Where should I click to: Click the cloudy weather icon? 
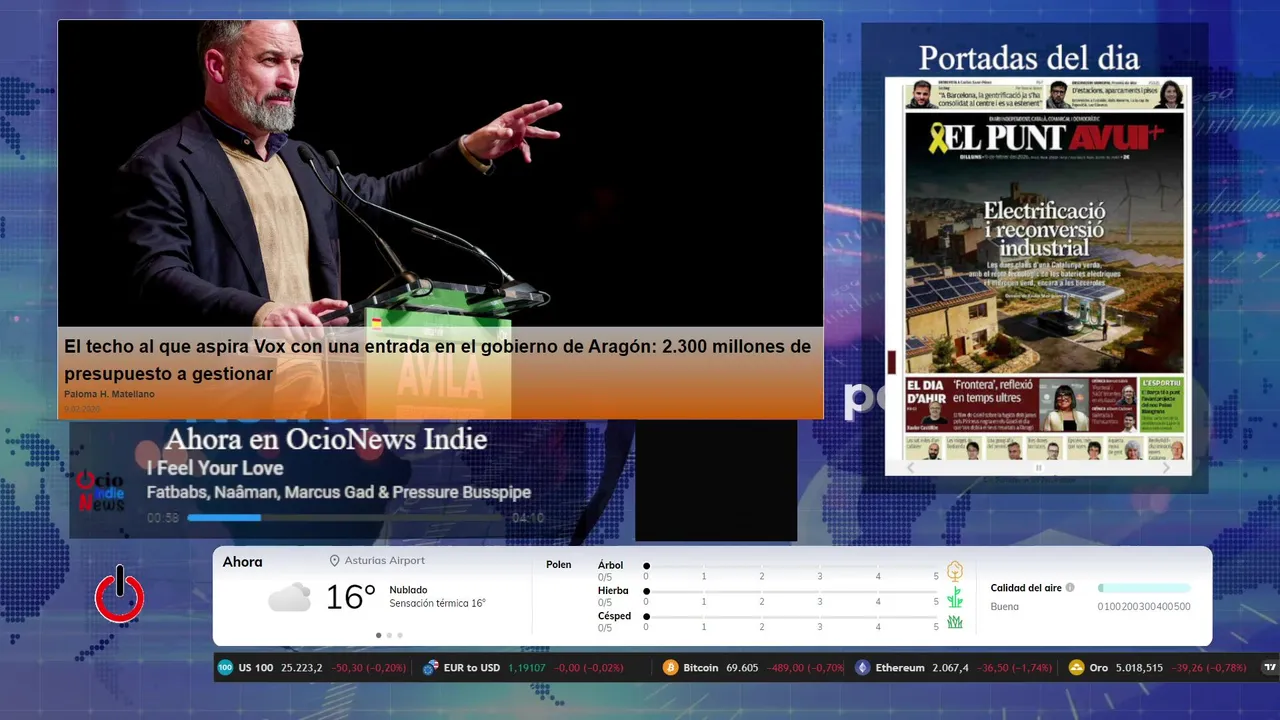[289, 598]
